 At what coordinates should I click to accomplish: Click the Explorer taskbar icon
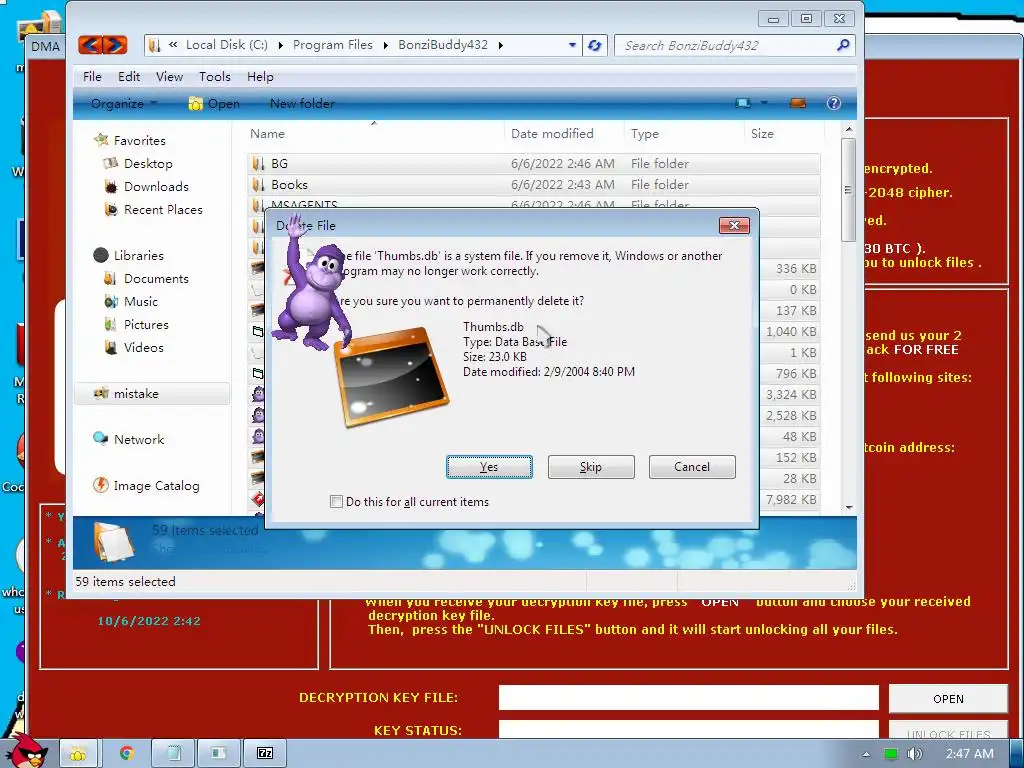(x=78, y=753)
